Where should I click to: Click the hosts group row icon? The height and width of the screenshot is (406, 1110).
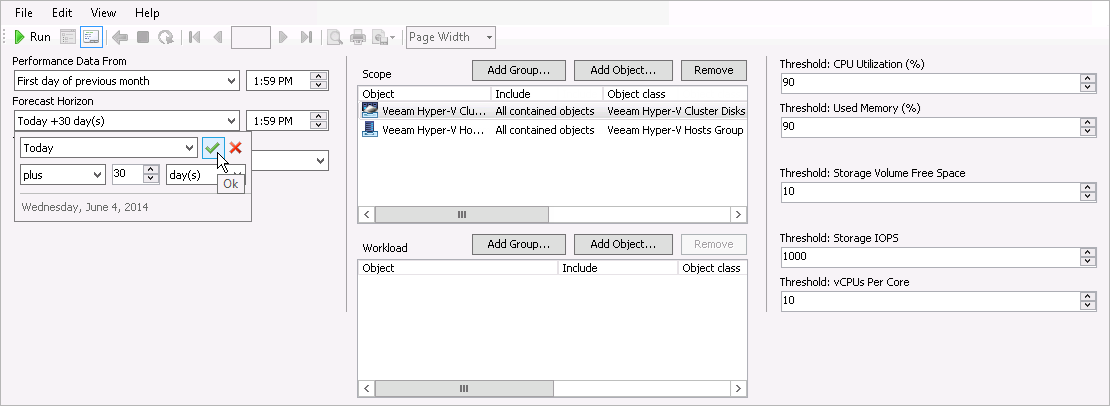click(370, 129)
